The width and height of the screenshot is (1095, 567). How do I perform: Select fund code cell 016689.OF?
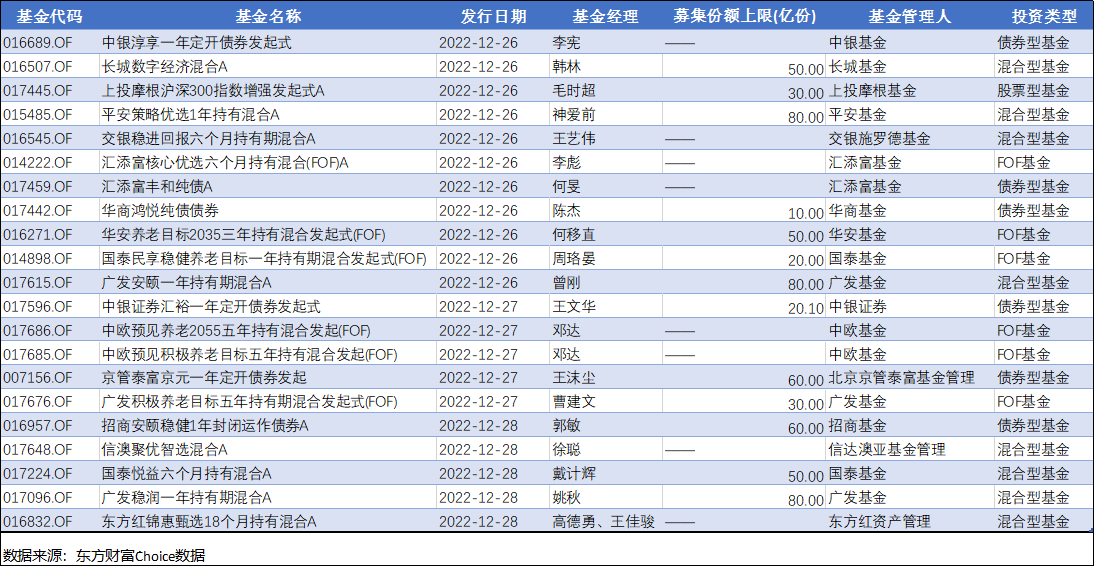point(37,43)
